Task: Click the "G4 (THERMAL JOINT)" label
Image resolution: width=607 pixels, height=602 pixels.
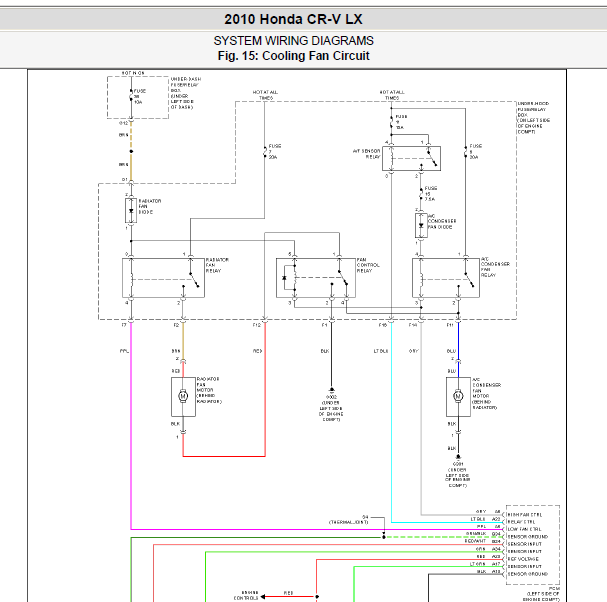Action: point(349,520)
